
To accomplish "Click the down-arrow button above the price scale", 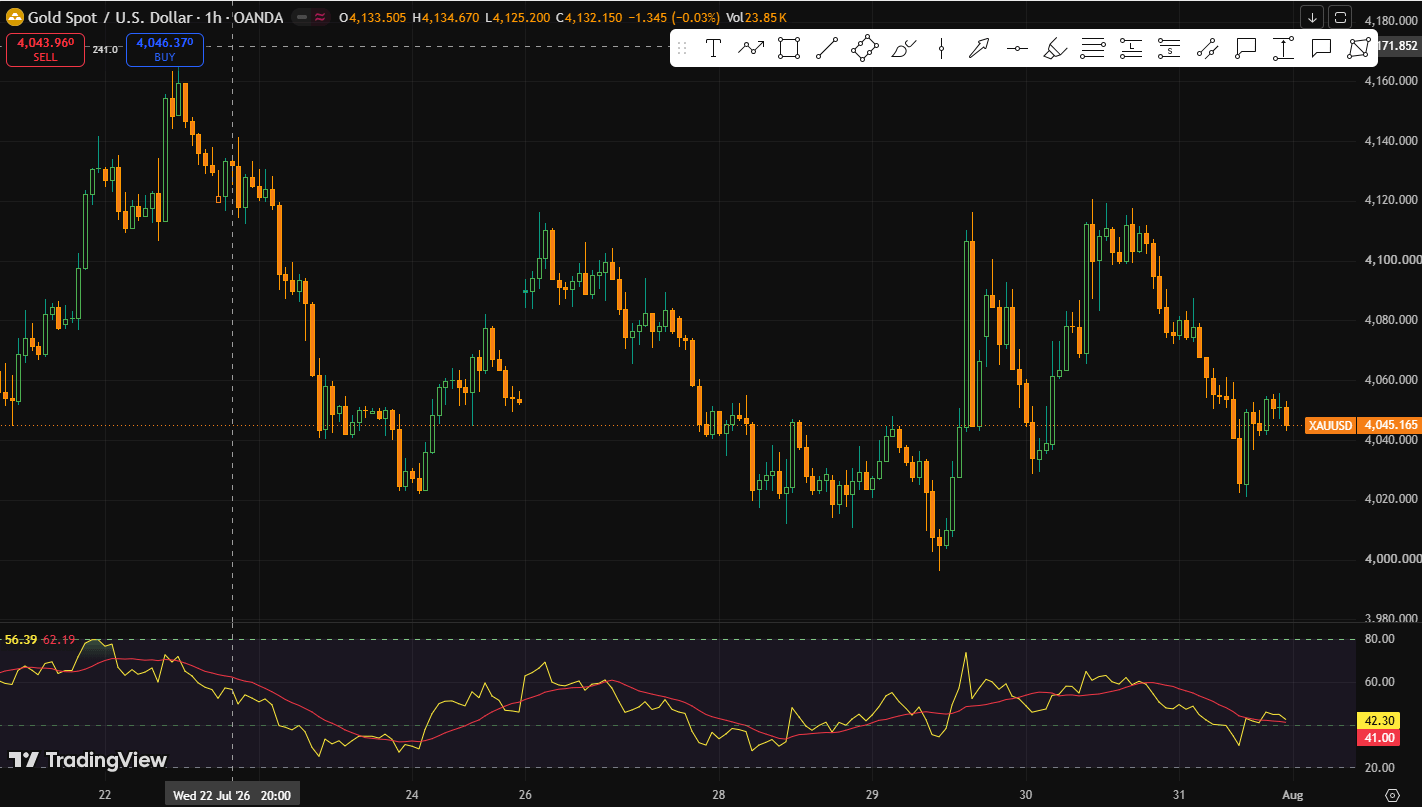I will pyautogui.click(x=1312, y=17).
